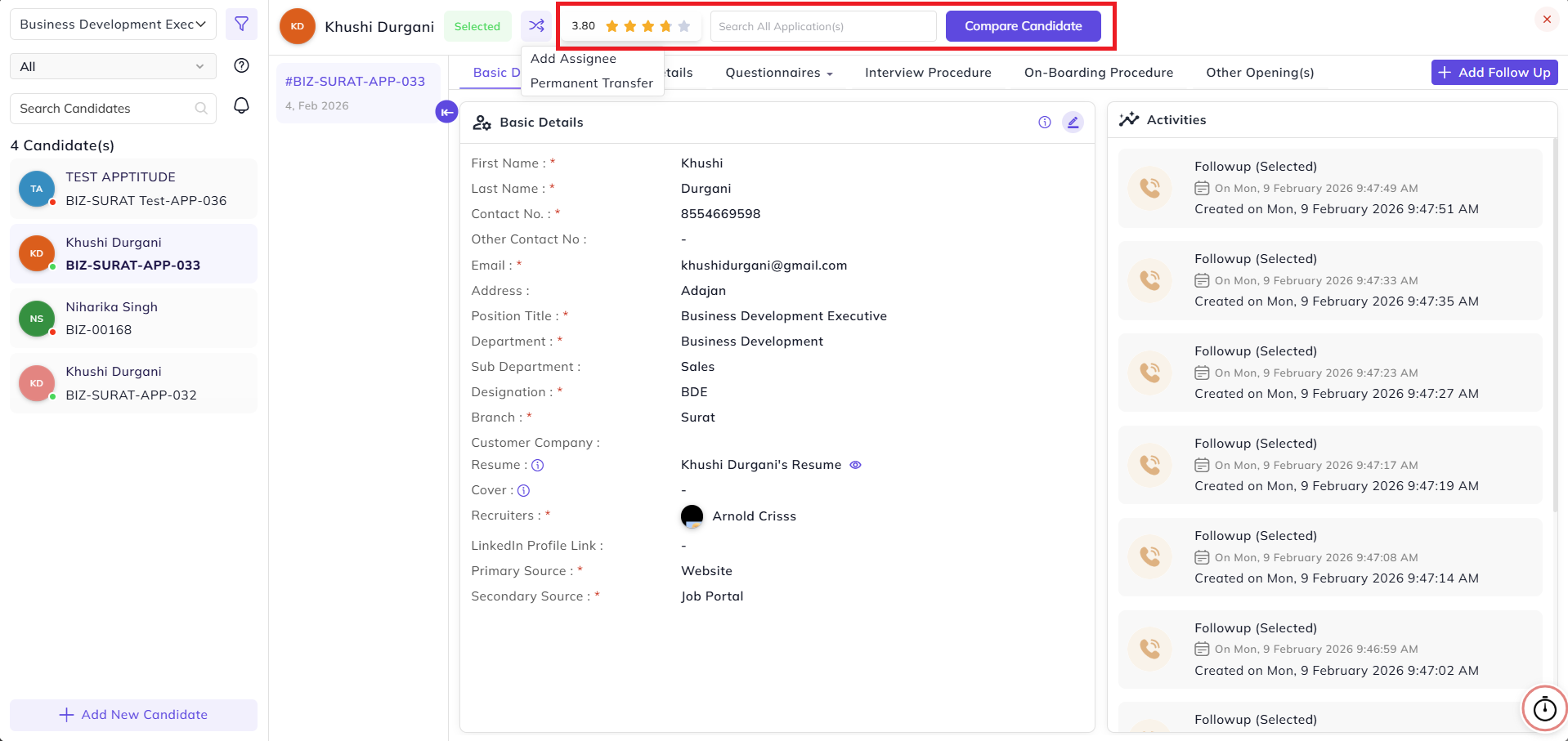This screenshot has width=1568, height=741.
Task: Click Arnold Crisss recruiter avatar
Action: [x=692, y=516]
